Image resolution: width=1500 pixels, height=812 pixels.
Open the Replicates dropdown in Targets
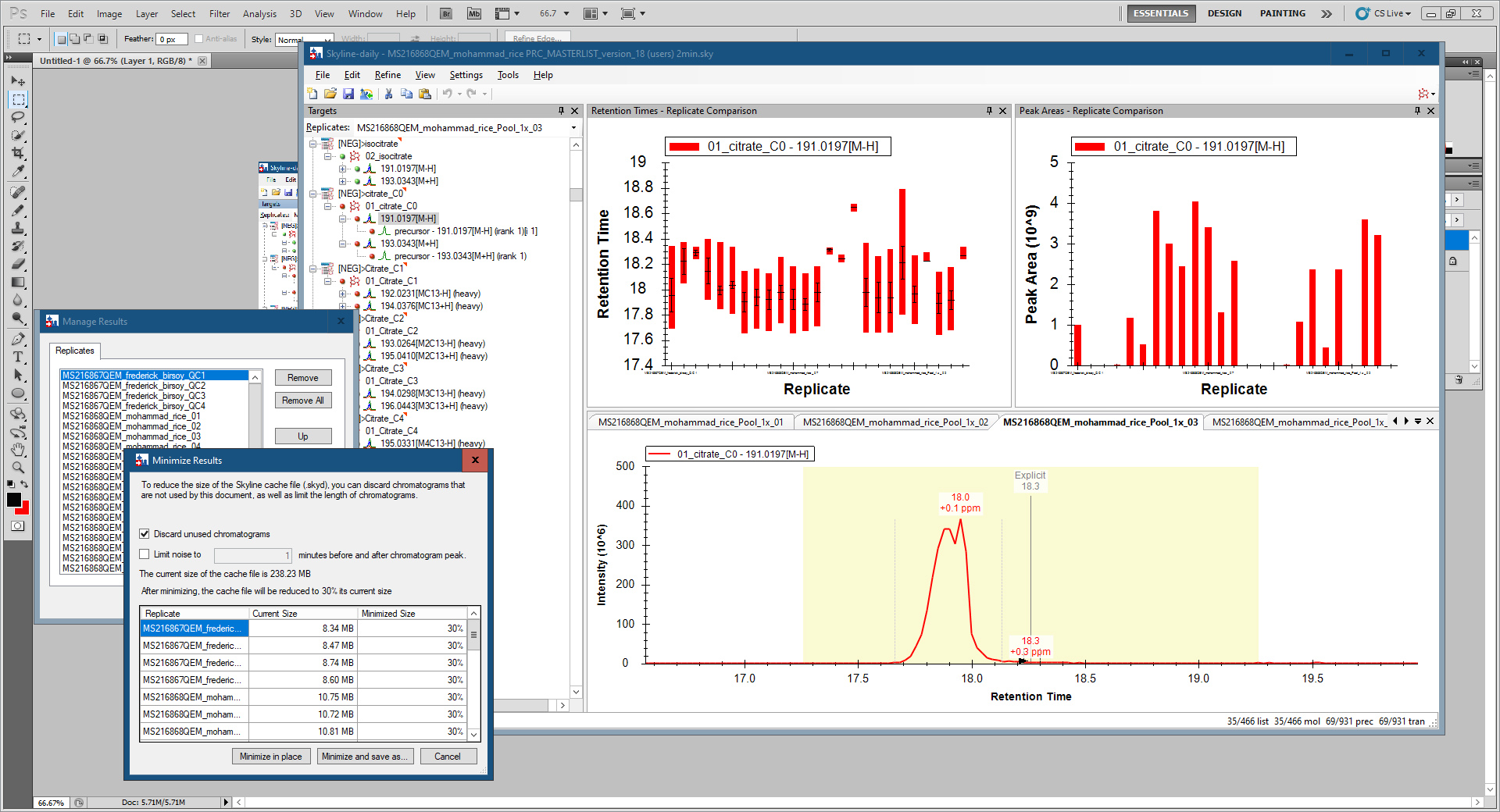(573, 128)
